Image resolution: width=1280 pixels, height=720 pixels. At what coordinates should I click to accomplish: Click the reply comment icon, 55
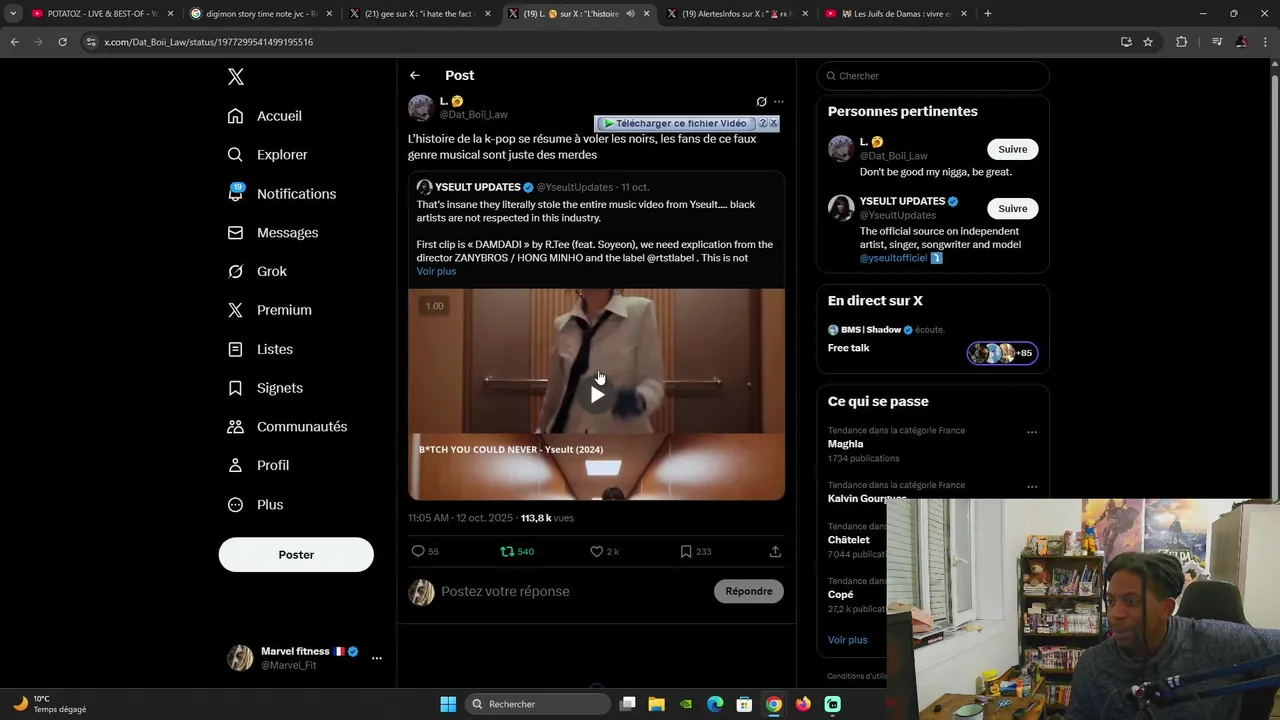click(x=425, y=551)
